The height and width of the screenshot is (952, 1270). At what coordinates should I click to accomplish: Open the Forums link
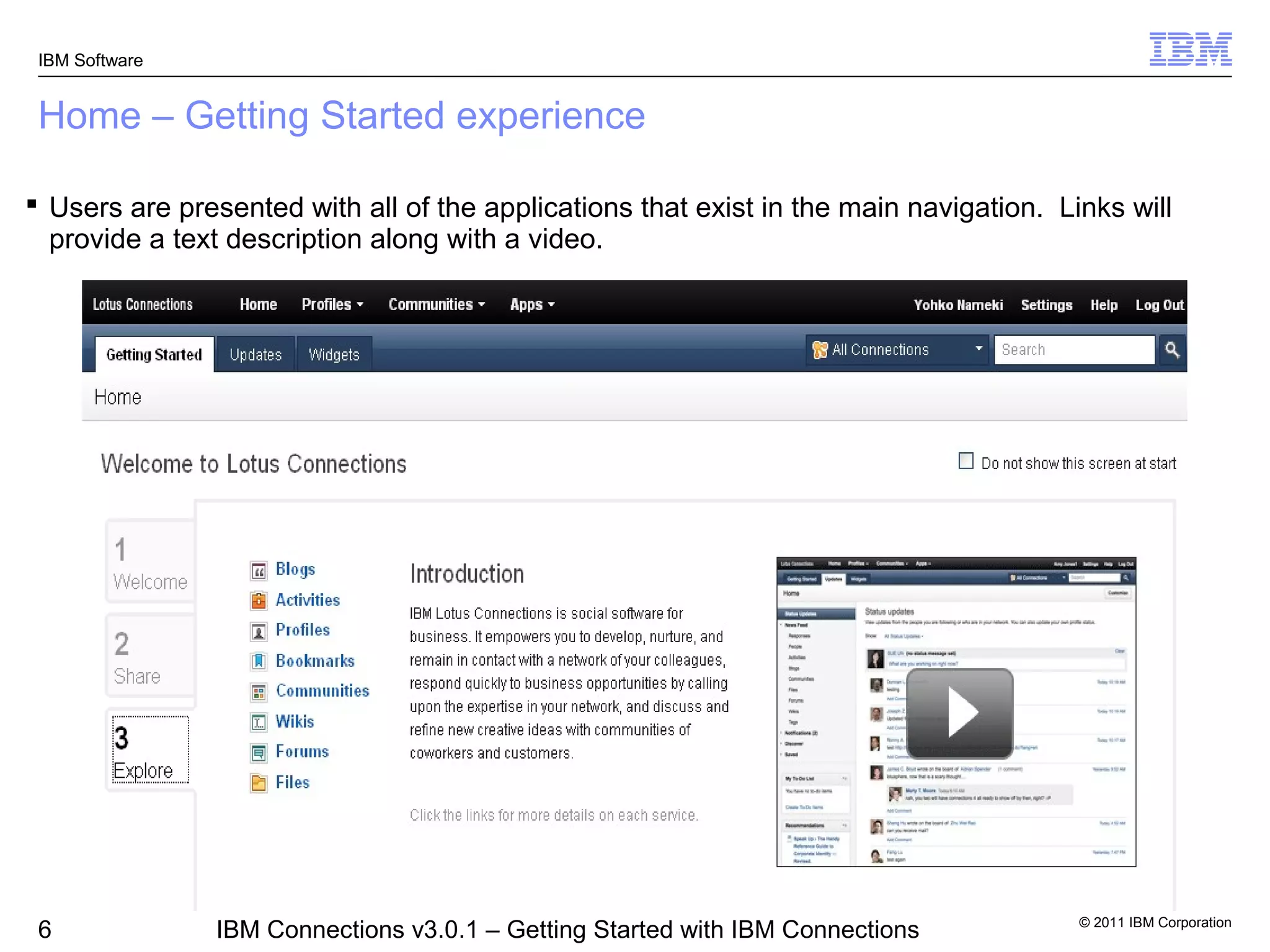tap(302, 752)
